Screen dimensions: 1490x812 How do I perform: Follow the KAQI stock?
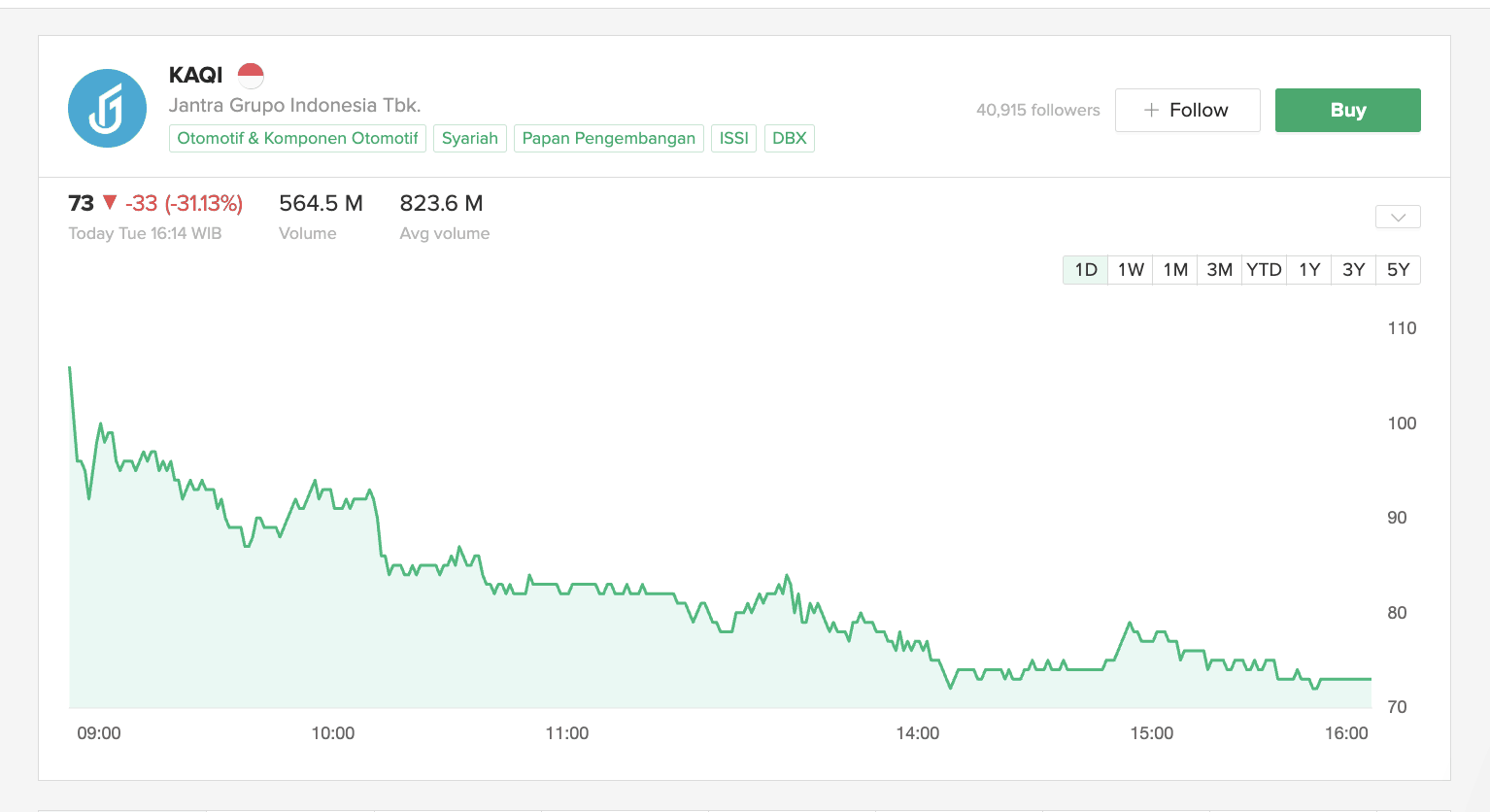[1188, 110]
